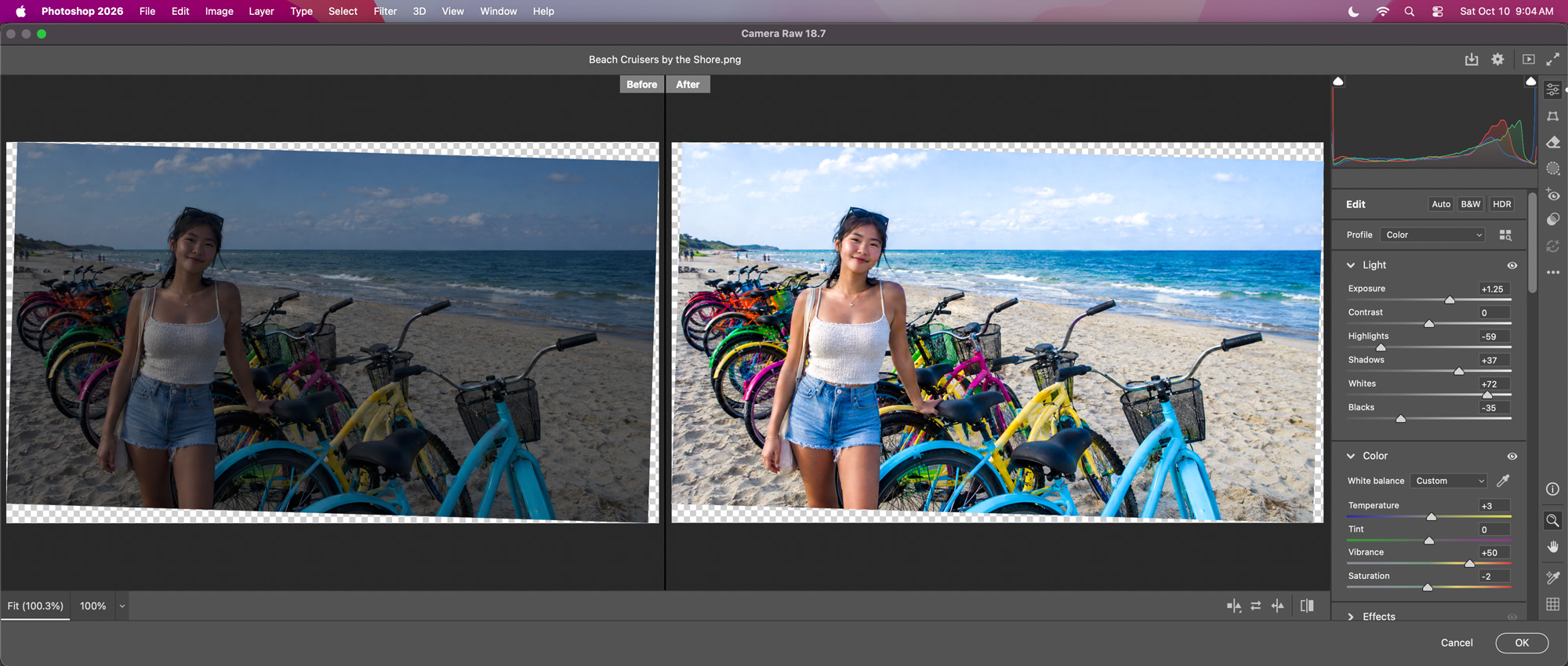Open the Profile Color dropdown
Image resolution: width=1568 pixels, height=666 pixels.
(x=1433, y=235)
